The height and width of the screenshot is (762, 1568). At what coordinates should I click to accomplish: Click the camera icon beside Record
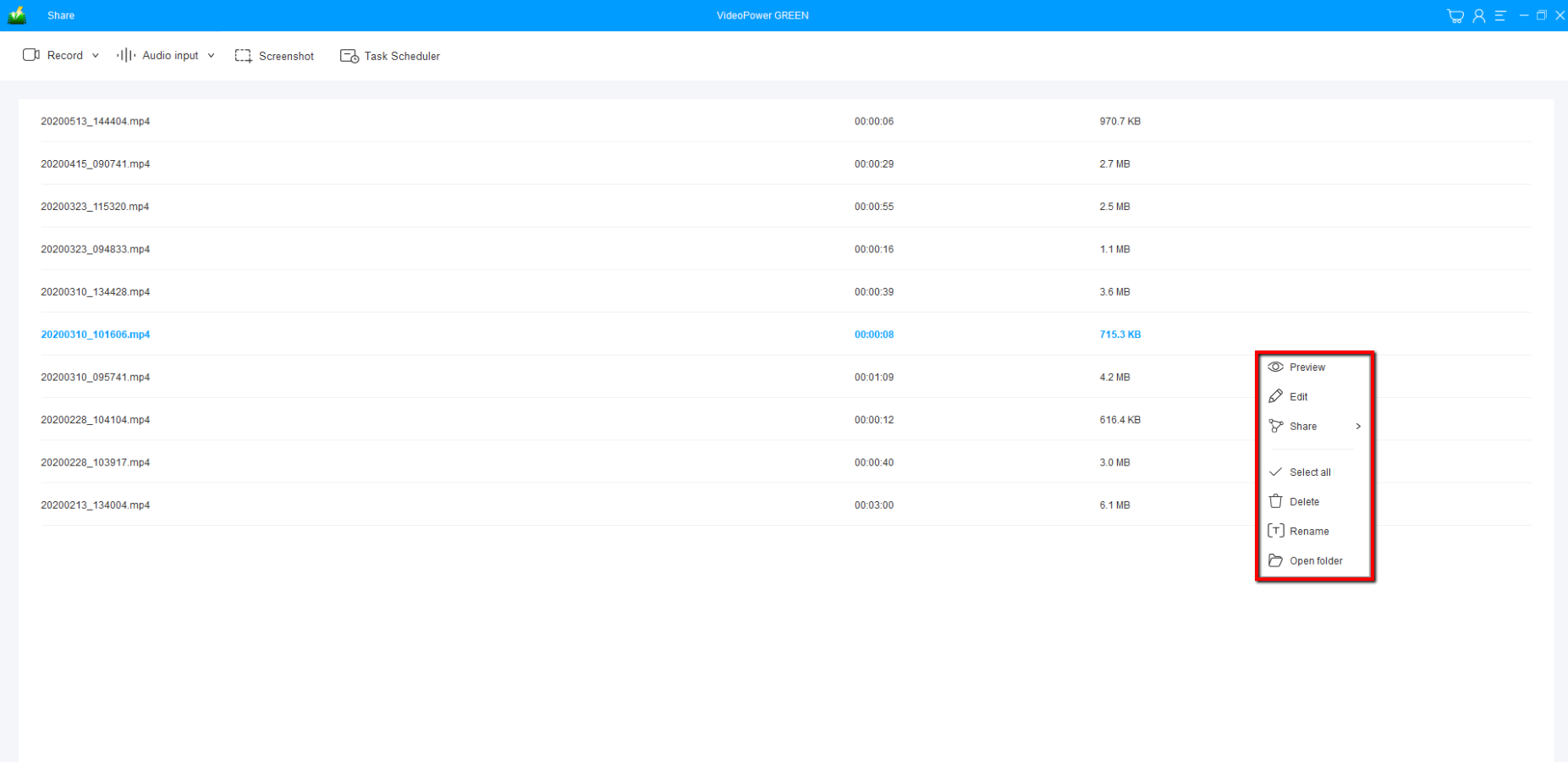(31, 55)
